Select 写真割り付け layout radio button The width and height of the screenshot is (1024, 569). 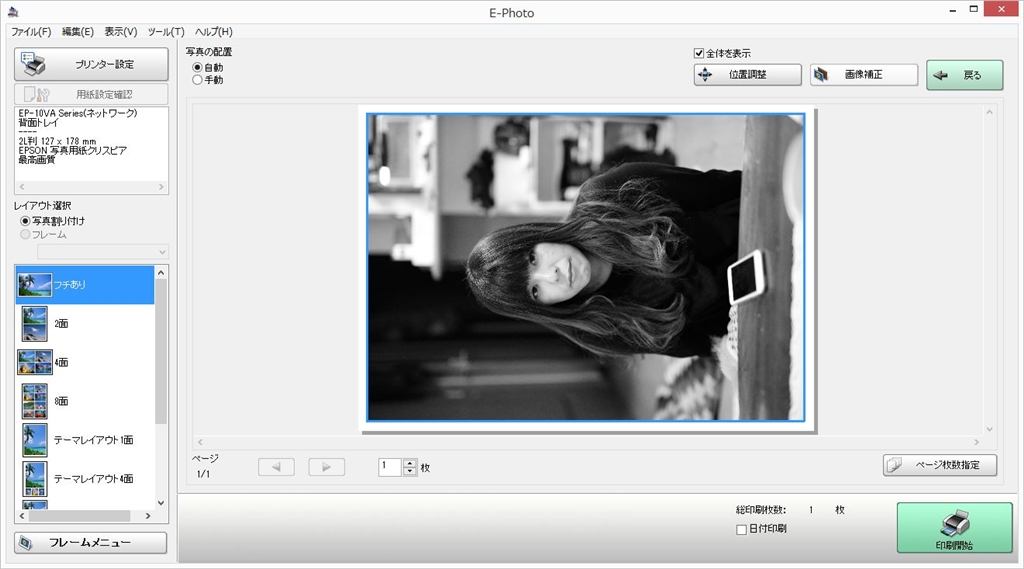(25, 221)
